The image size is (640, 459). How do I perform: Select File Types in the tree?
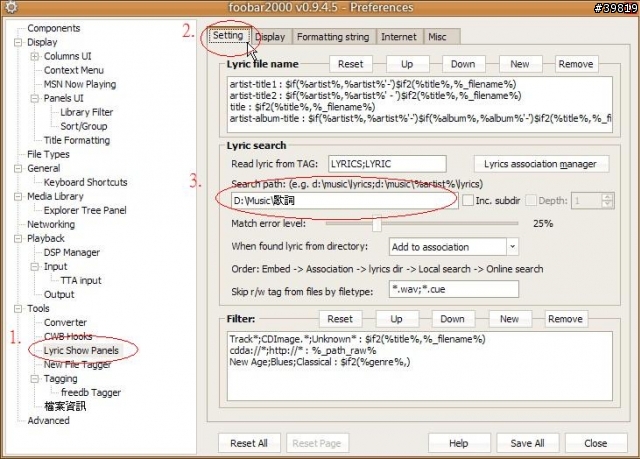[48, 154]
